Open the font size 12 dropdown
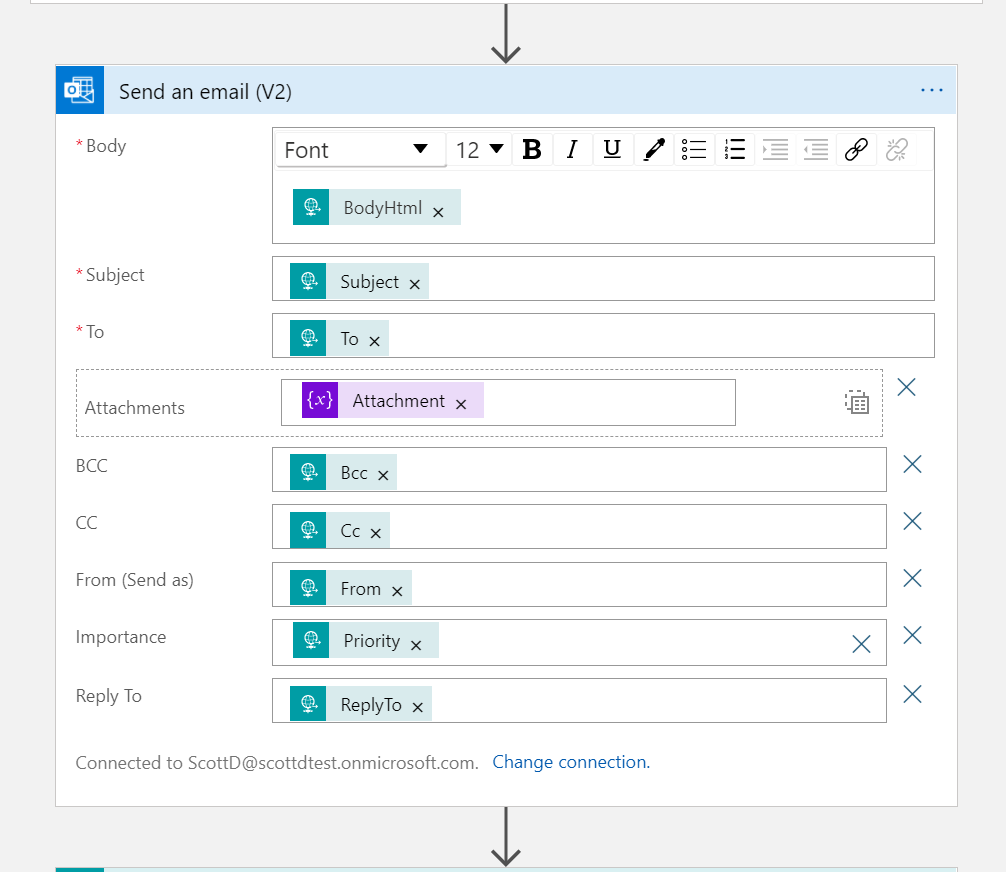 tap(479, 150)
